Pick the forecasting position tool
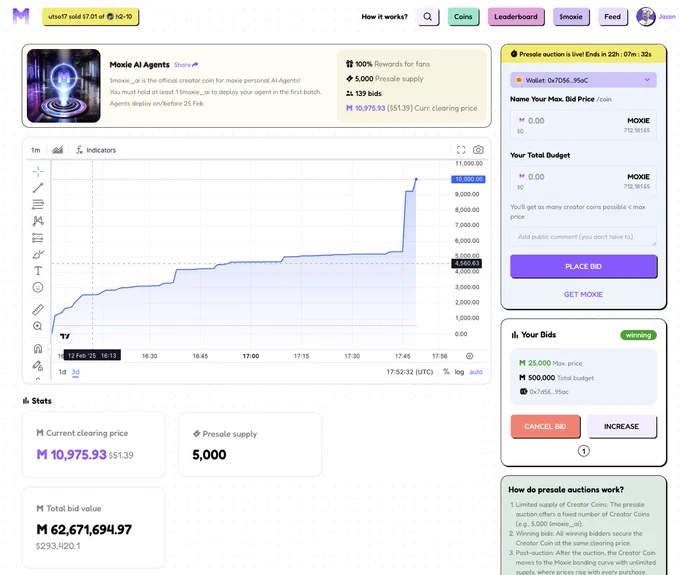The image size is (680, 575). (38, 238)
